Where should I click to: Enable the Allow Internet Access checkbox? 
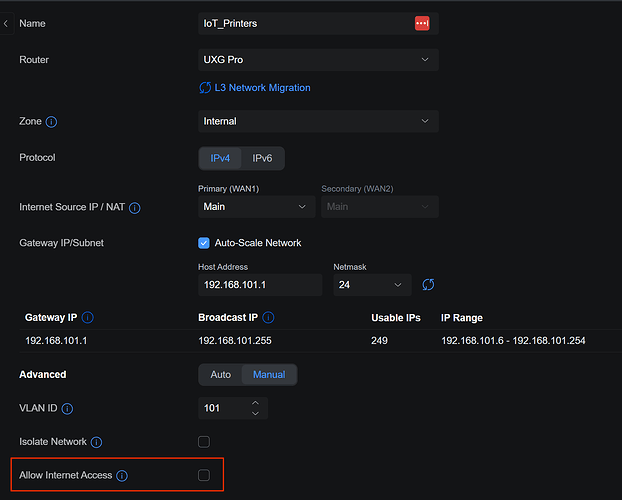[204, 475]
